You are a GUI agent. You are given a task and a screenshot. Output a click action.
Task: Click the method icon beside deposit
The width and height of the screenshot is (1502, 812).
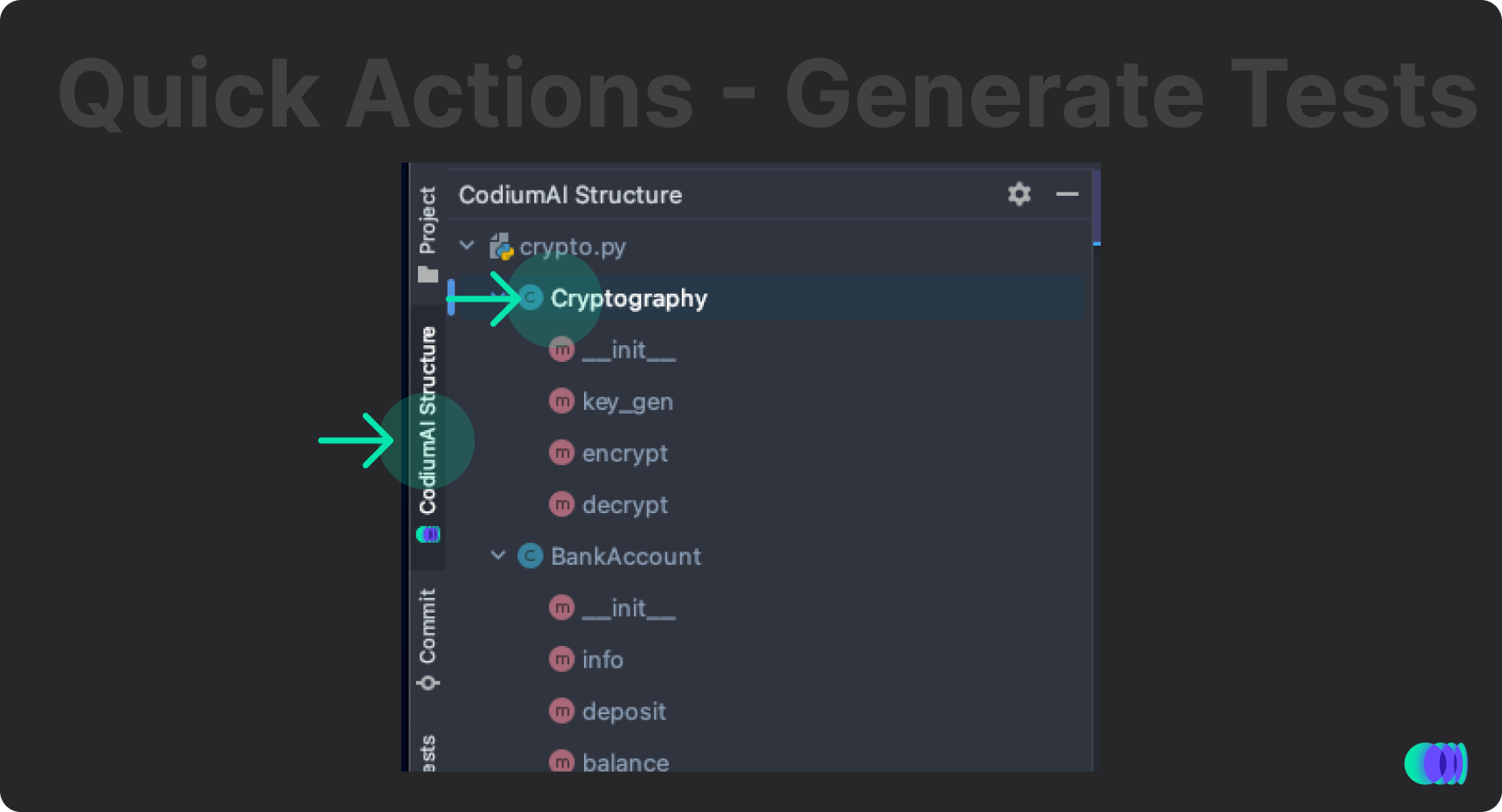561,711
